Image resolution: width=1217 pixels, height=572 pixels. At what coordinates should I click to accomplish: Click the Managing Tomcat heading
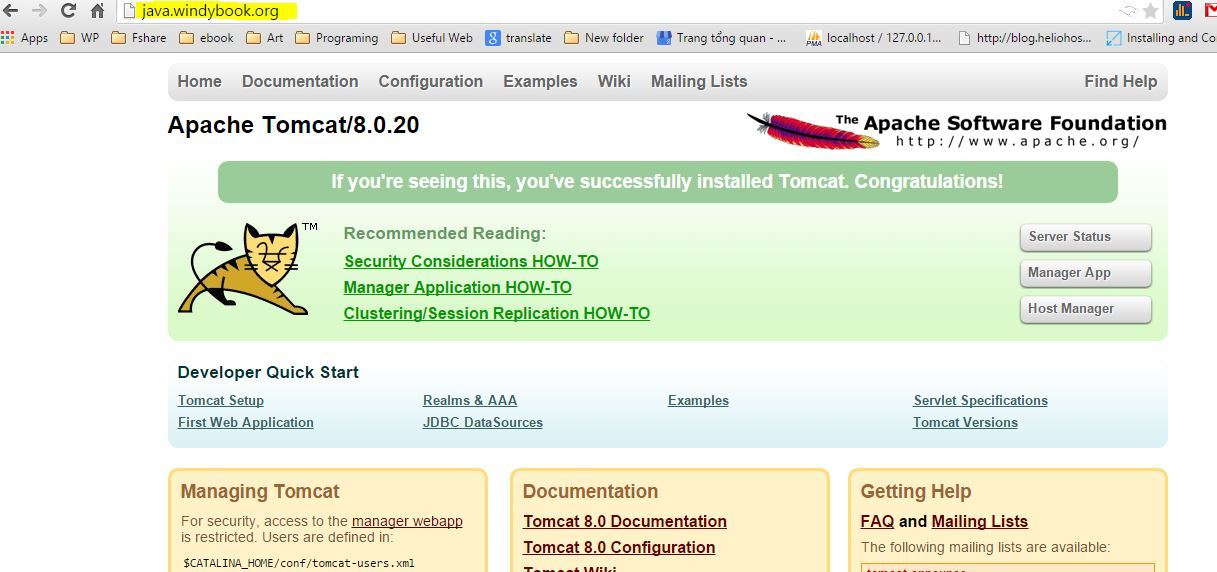(260, 492)
